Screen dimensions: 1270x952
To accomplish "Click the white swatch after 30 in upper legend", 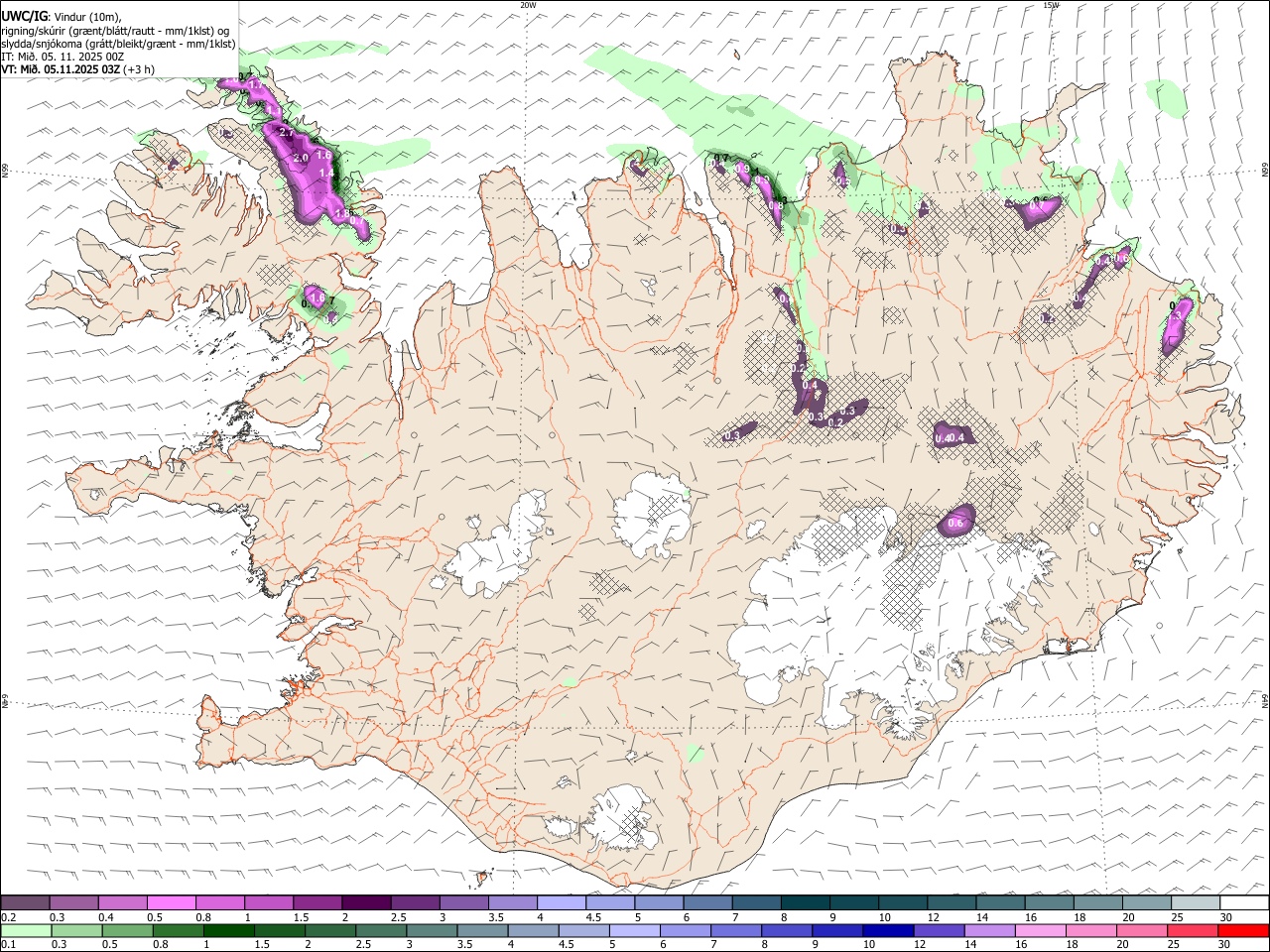I will click(1243, 903).
